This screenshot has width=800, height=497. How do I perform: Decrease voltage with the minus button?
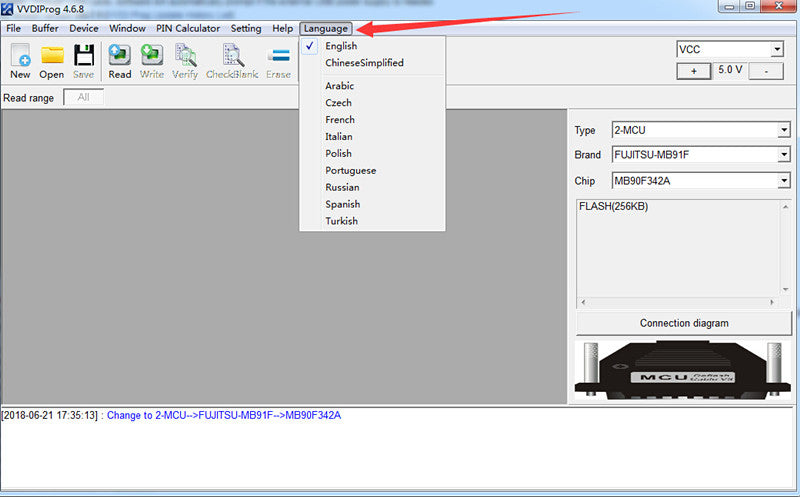click(x=766, y=71)
